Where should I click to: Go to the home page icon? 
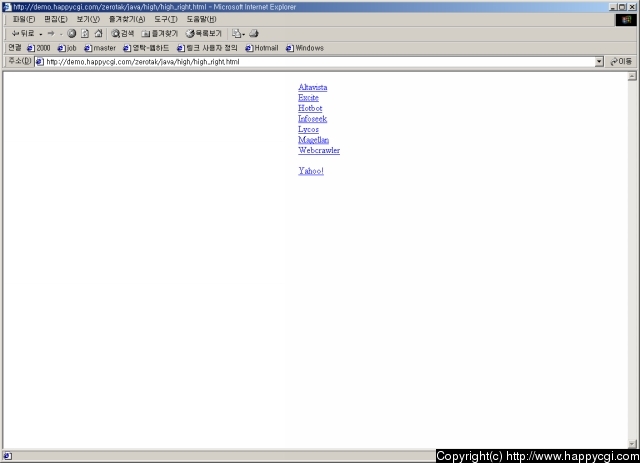pyautogui.click(x=98, y=33)
